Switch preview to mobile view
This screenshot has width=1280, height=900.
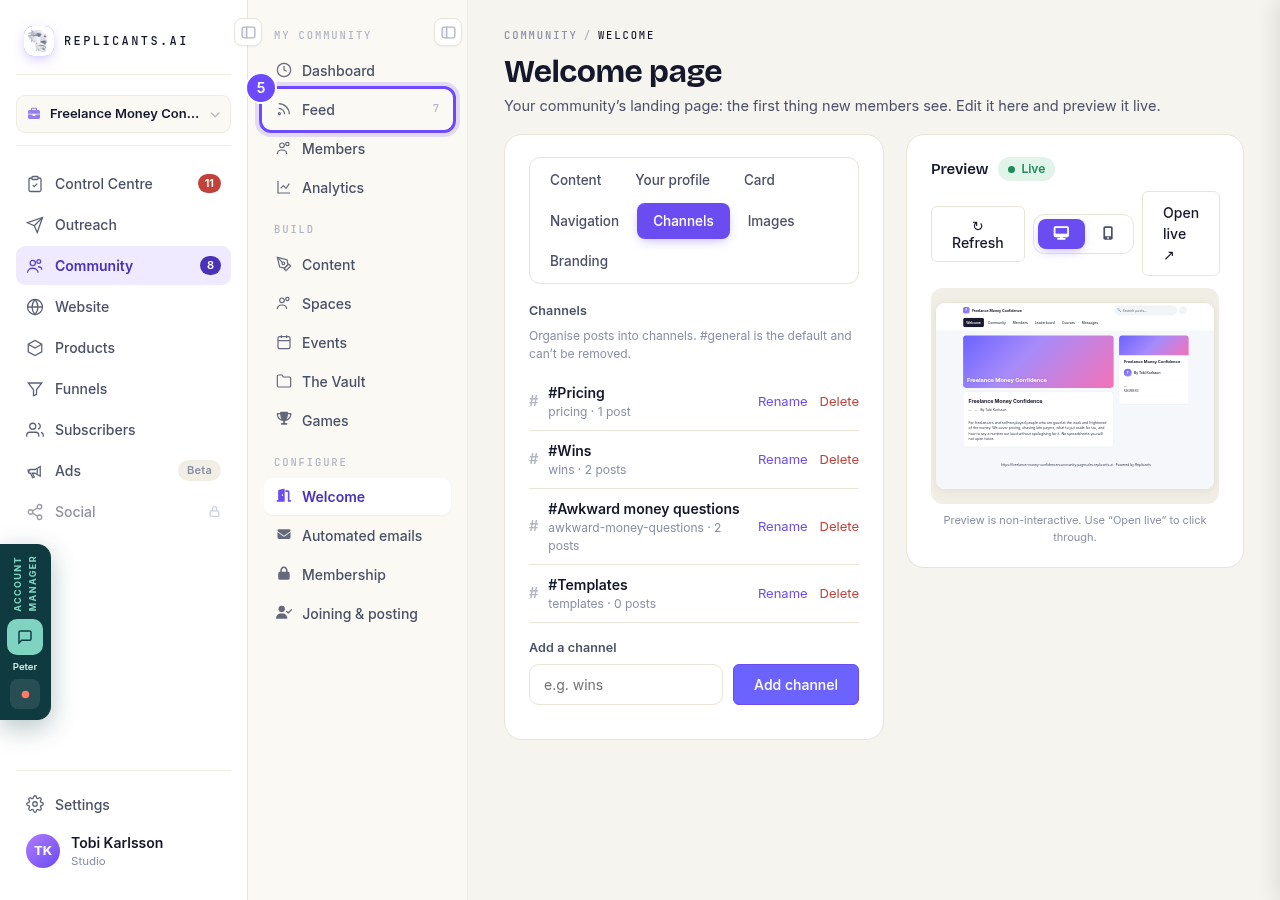[x=1108, y=234]
